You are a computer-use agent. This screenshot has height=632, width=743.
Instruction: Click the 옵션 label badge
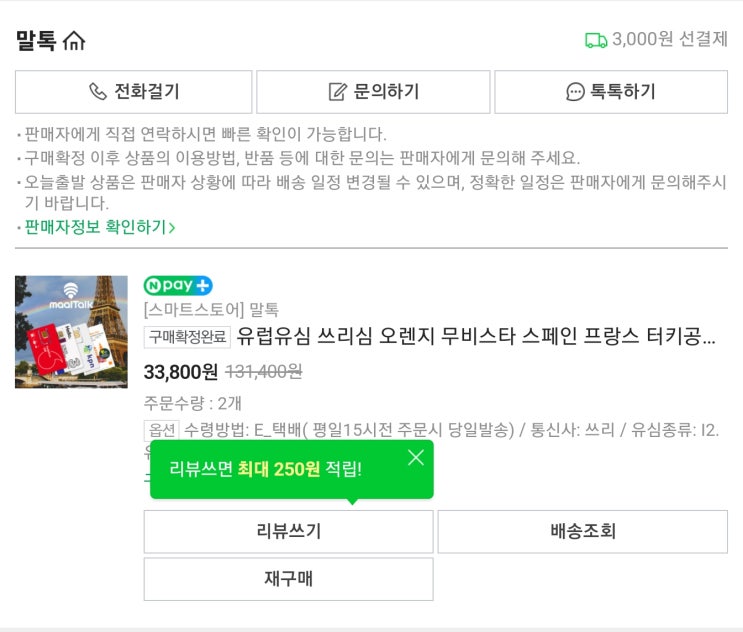[x=162, y=430]
